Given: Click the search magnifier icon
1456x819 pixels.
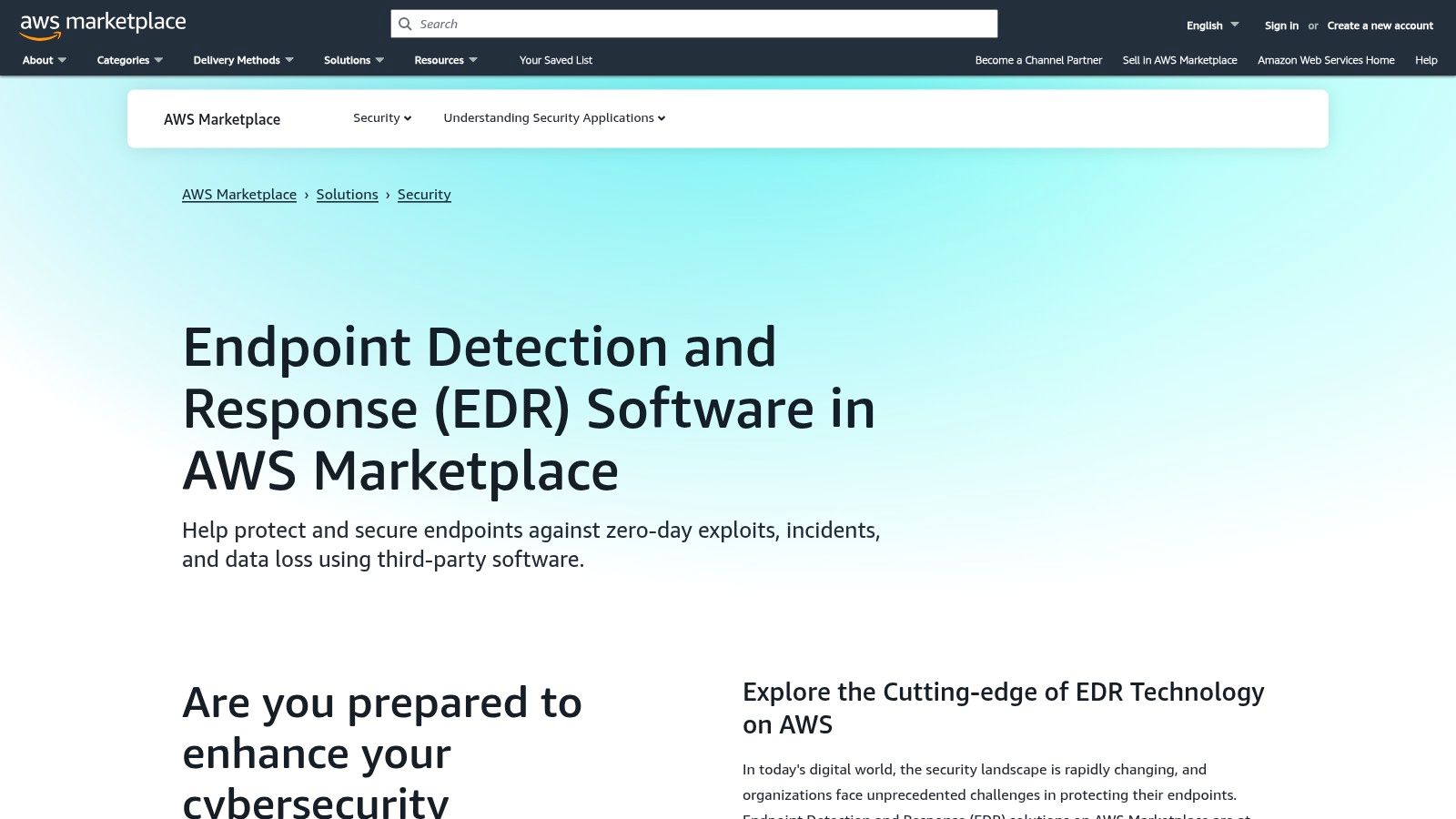Looking at the screenshot, I should [x=406, y=24].
